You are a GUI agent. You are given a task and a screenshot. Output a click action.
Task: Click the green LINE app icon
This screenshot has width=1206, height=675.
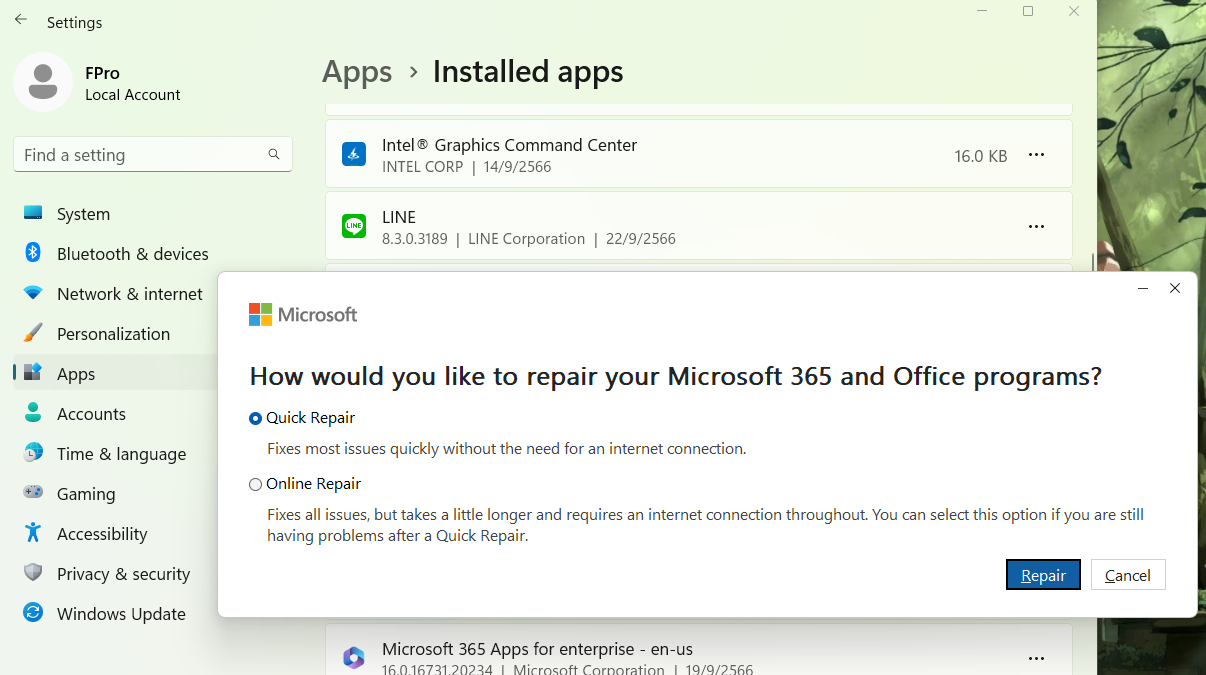click(x=354, y=227)
